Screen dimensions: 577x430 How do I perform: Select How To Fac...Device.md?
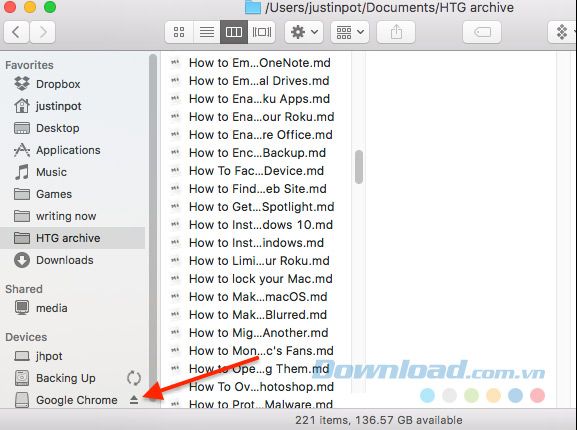click(256, 171)
